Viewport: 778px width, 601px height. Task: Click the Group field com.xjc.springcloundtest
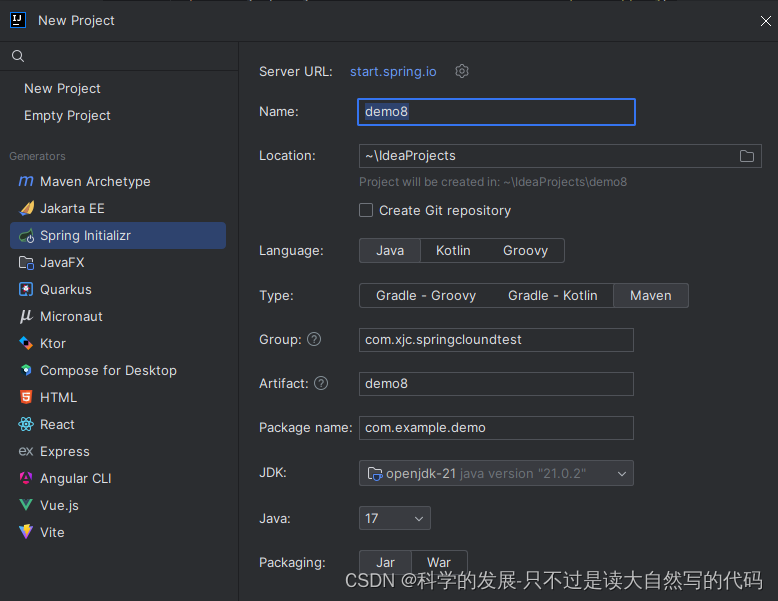(496, 340)
